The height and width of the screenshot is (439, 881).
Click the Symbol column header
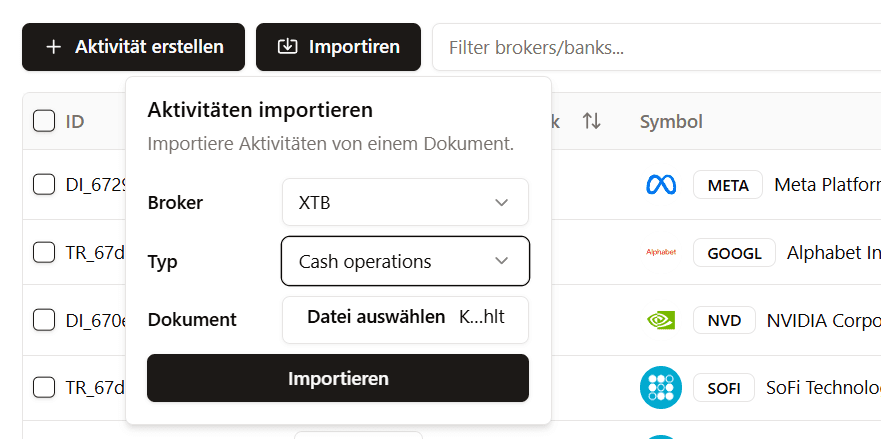(x=671, y=121)
